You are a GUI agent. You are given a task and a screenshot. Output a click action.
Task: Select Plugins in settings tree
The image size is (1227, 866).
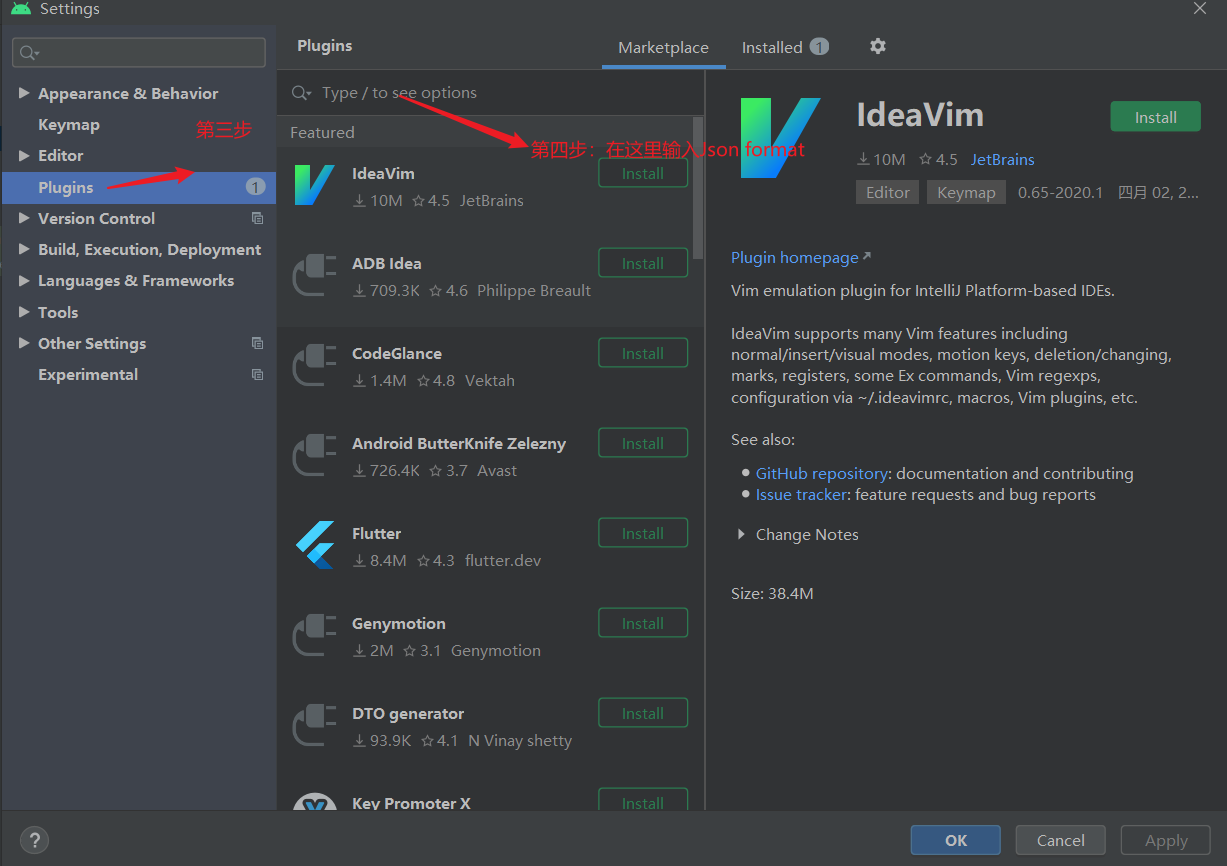pos(139,187)
